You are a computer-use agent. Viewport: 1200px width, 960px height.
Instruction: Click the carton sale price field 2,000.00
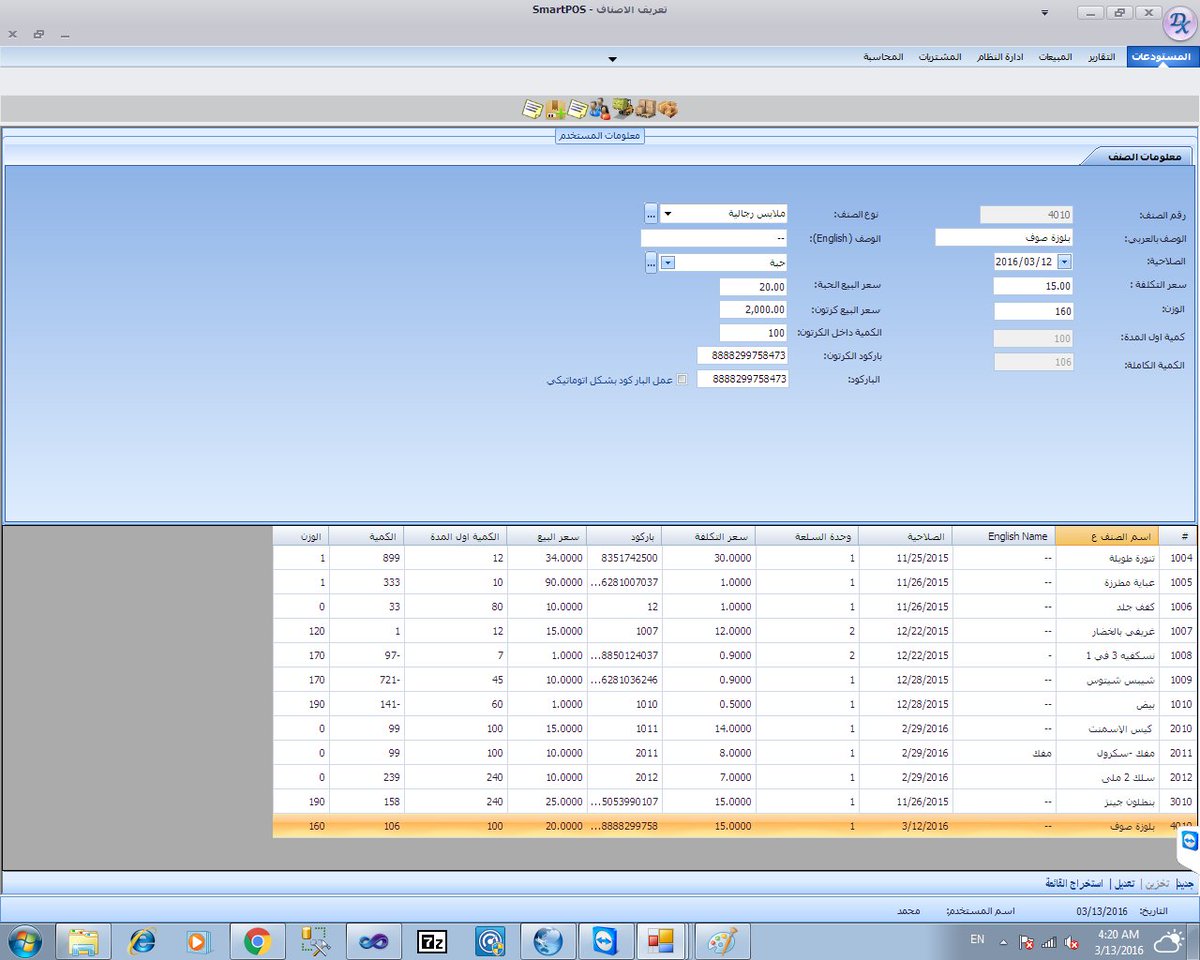[x=753, y=310]
